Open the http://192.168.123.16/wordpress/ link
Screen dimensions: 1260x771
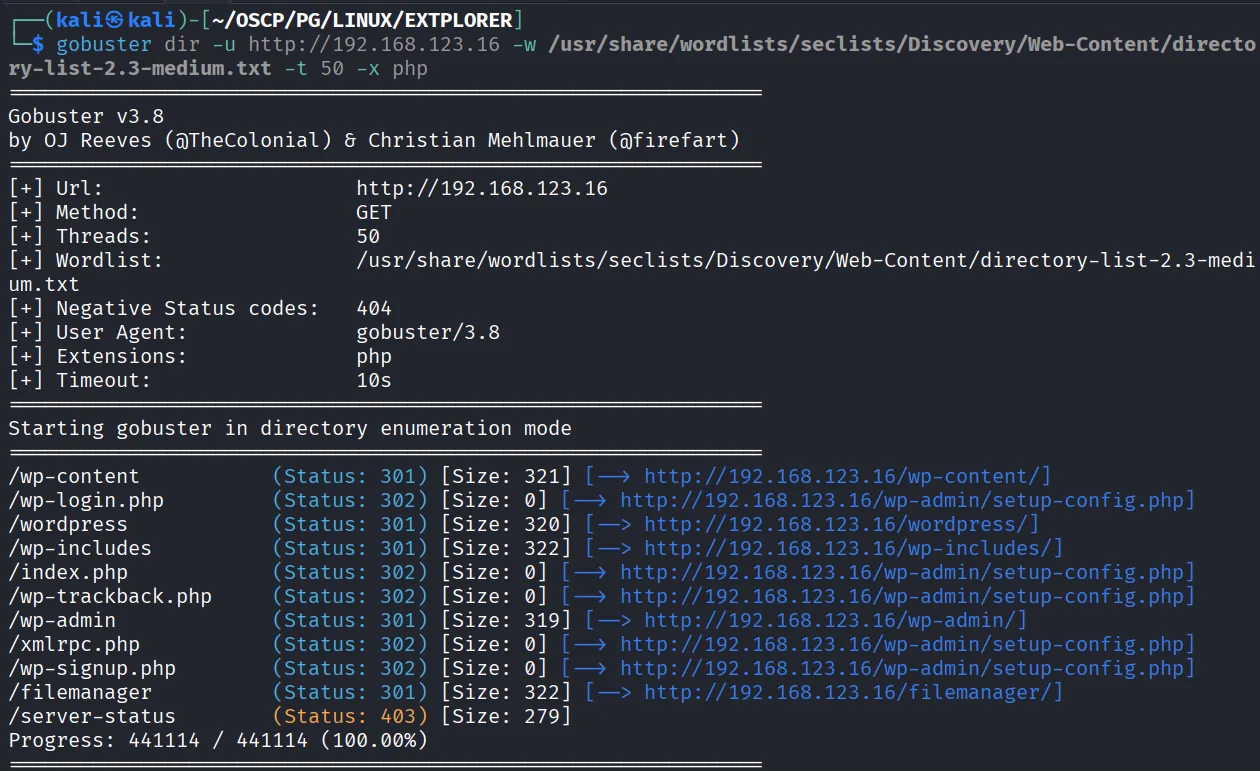pyautogui.click(x=836, y=524)
